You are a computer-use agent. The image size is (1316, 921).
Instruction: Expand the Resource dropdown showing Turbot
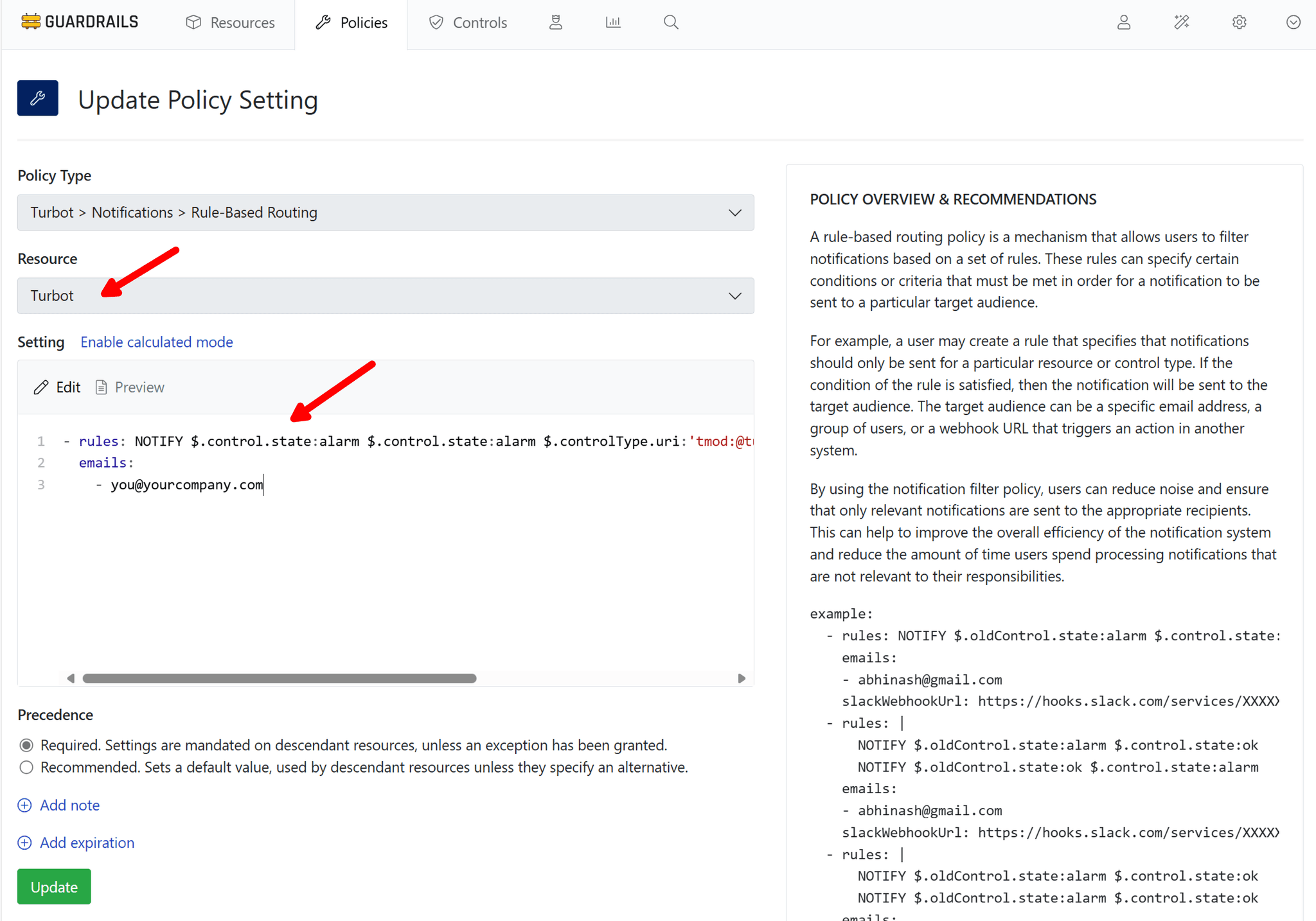point(386,296)
